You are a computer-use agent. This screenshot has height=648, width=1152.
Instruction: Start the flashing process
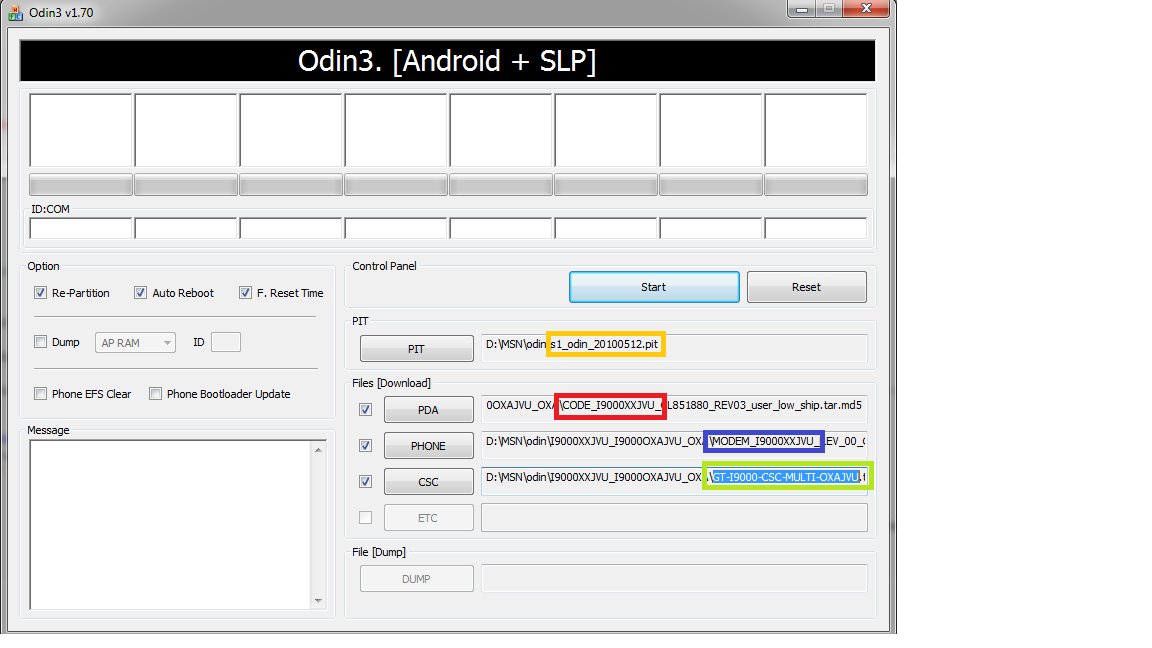pos(654,287)
